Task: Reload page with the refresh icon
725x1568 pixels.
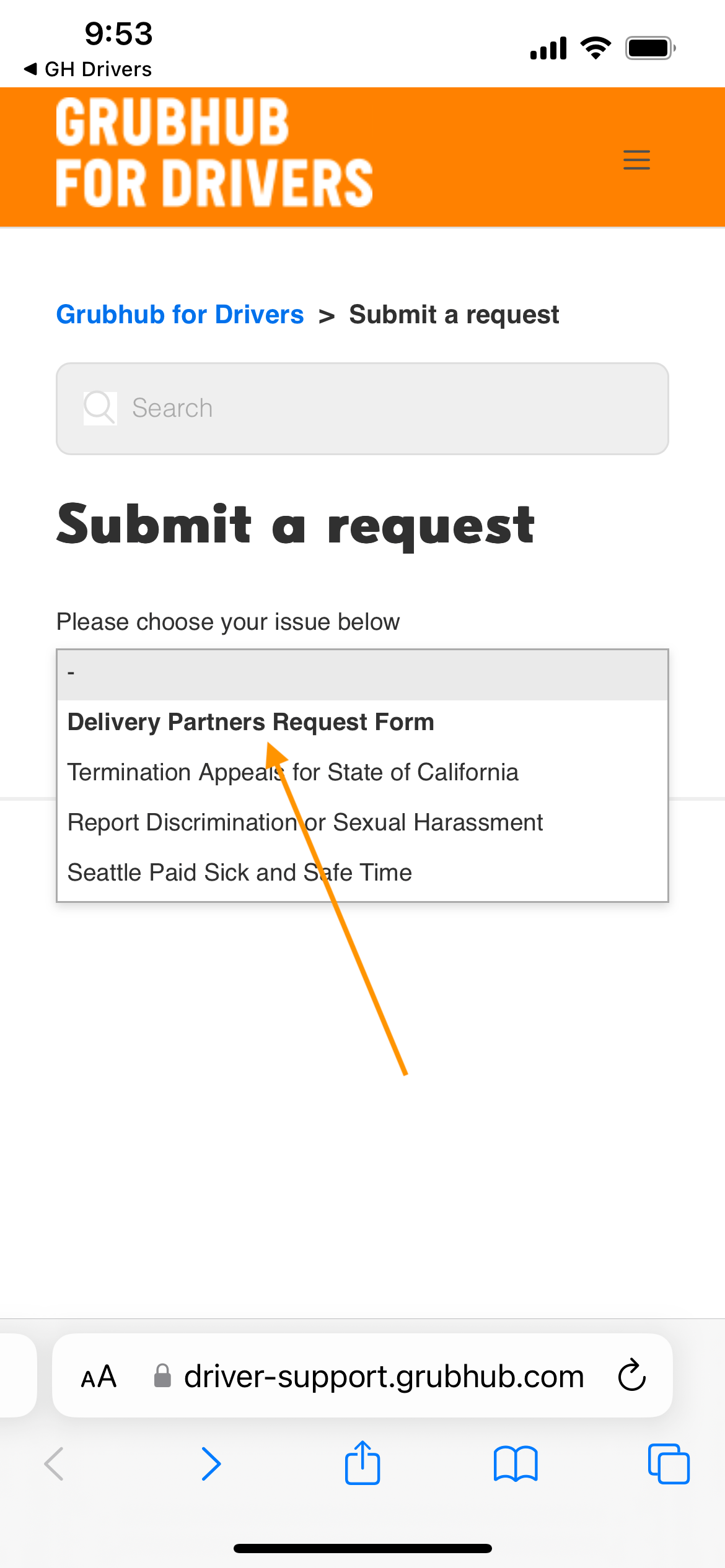Action: click(632, 1375)
